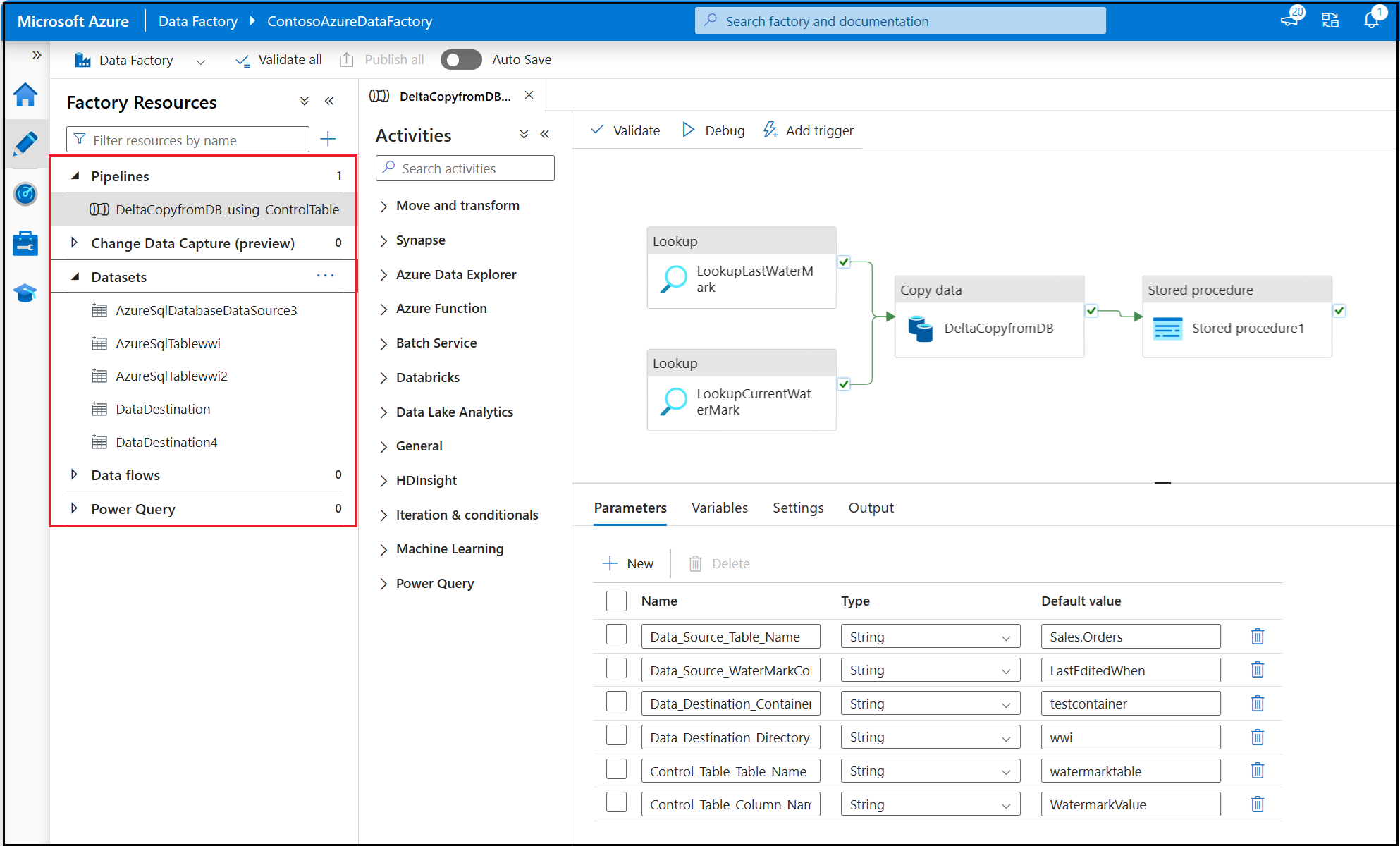
Task: Expand the Data flows tree node
Action: point(74,475)
